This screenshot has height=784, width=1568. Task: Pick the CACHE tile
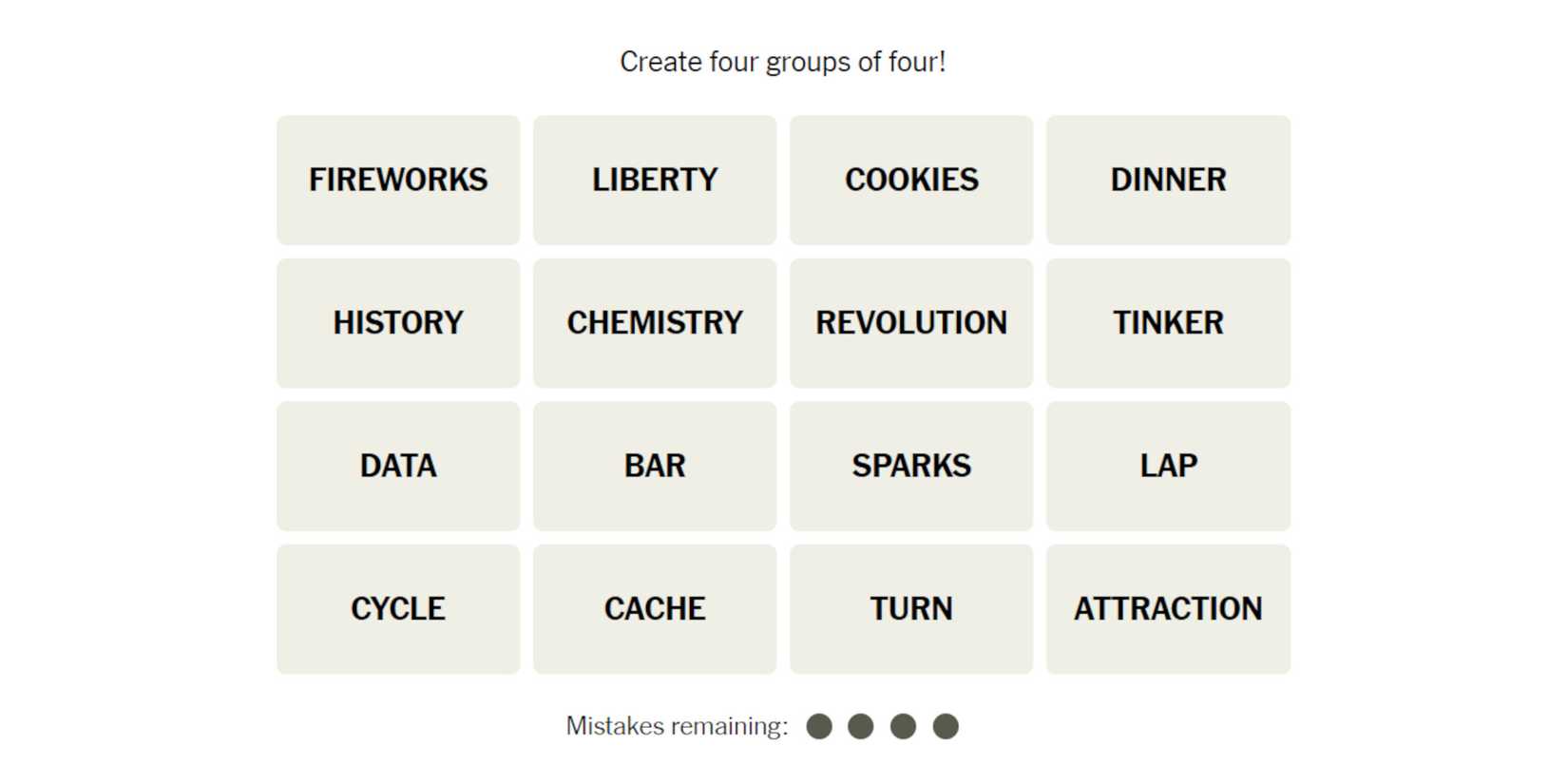click(655, 609)
